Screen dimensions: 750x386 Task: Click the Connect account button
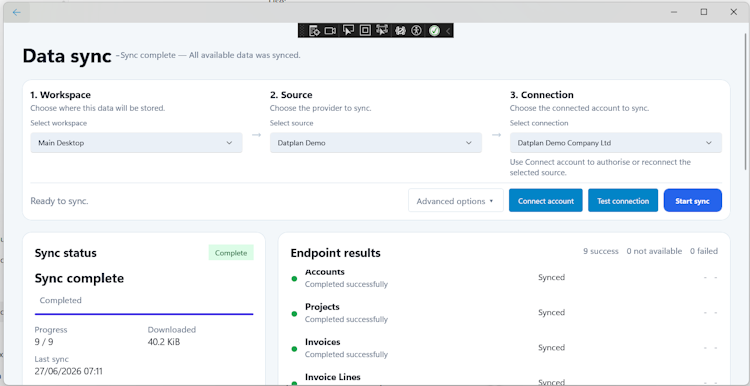pos(546,200)
